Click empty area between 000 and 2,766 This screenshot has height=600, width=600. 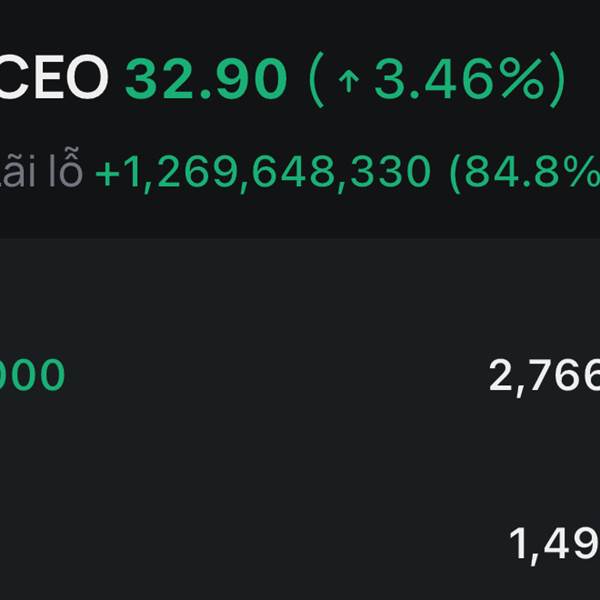click(x=270, y=377)
